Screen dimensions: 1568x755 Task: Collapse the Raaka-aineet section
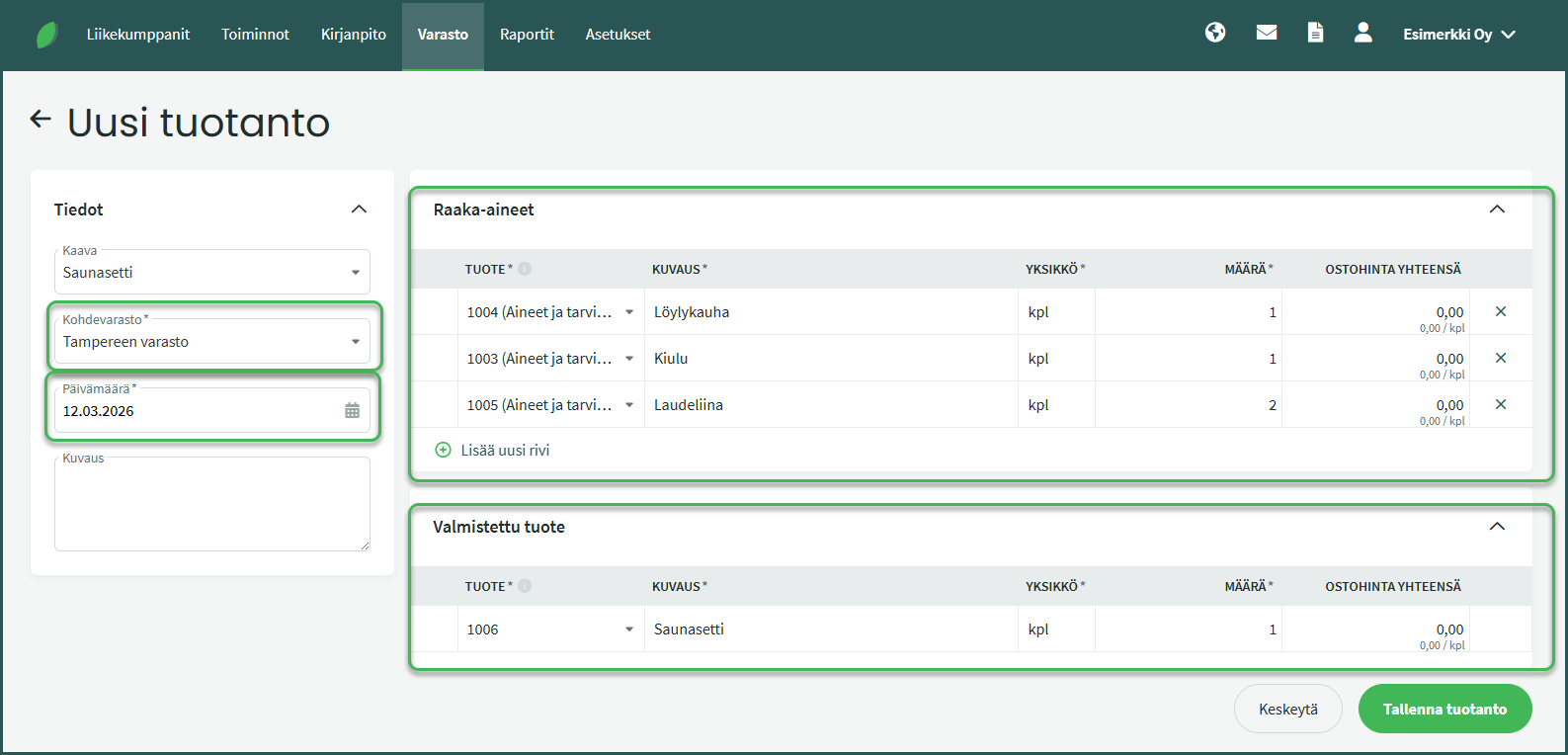1497,210
